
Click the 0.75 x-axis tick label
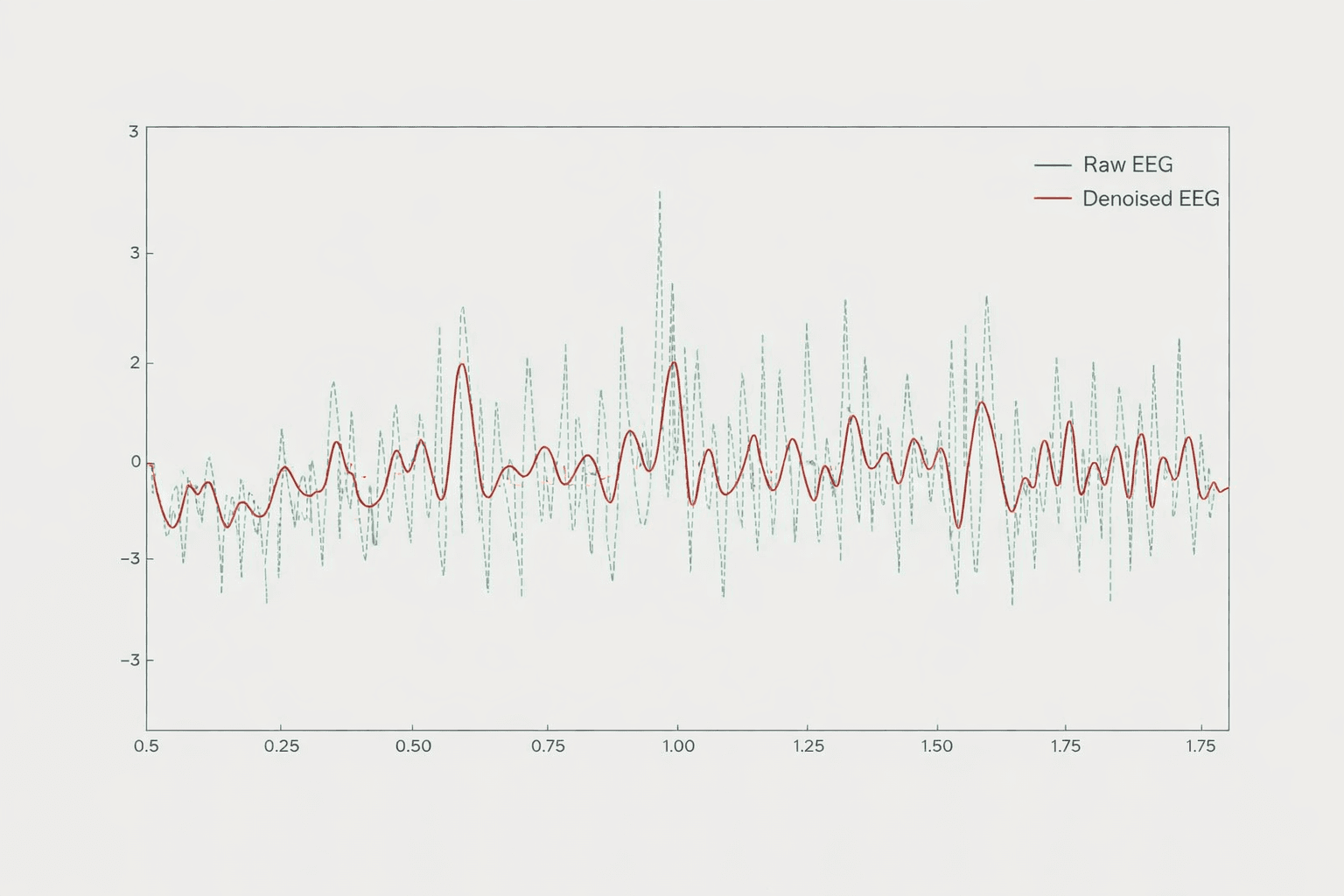click(548, 746)
